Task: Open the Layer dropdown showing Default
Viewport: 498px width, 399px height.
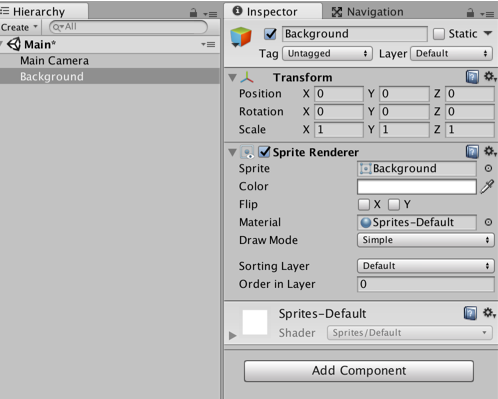Action: (x=451, y=54)
